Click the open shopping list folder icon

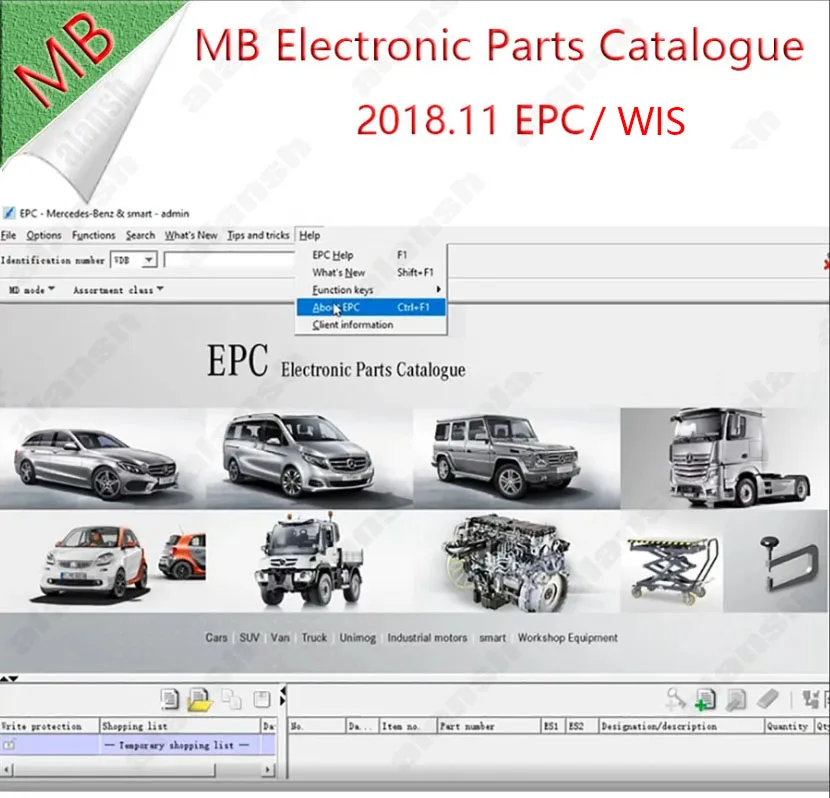199,700
